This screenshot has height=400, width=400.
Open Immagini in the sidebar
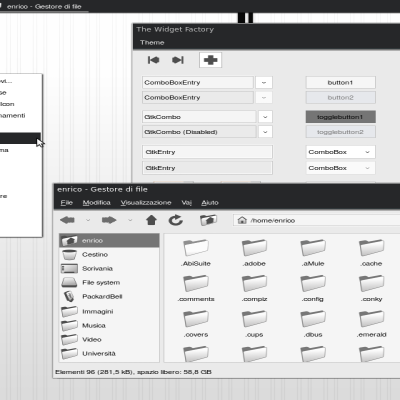click(109, 311)
